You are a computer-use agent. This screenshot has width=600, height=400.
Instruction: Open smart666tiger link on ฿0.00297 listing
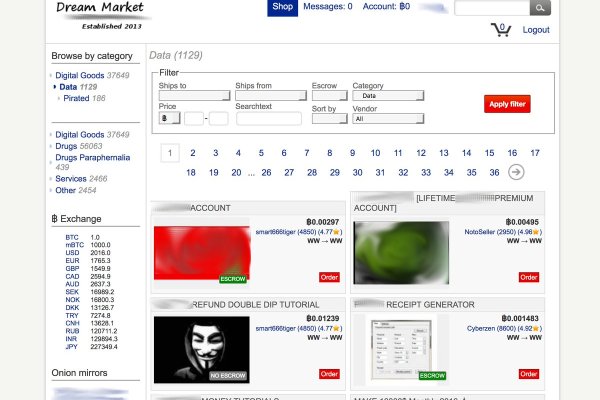click(298, 232)
